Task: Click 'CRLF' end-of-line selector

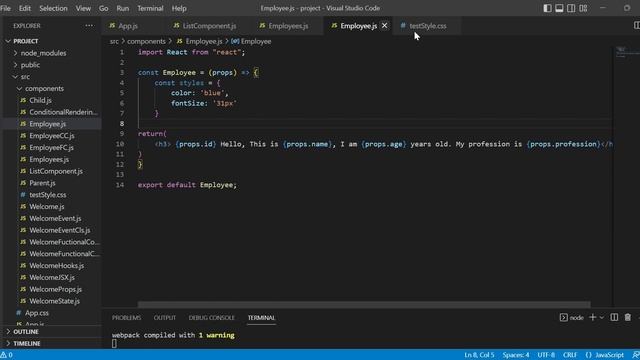Action: [570, 355]
